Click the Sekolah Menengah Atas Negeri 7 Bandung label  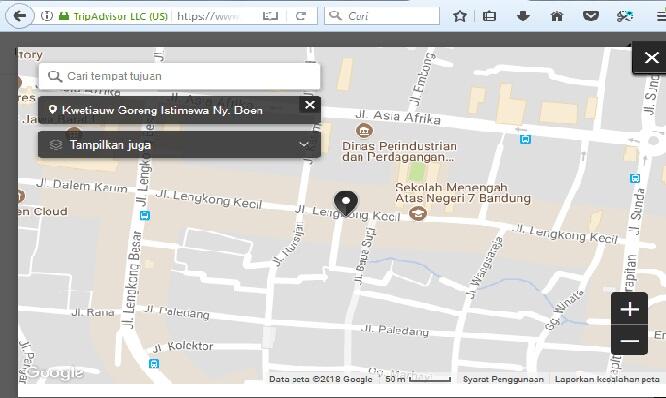pyautogui.click(x=463, y=193)
